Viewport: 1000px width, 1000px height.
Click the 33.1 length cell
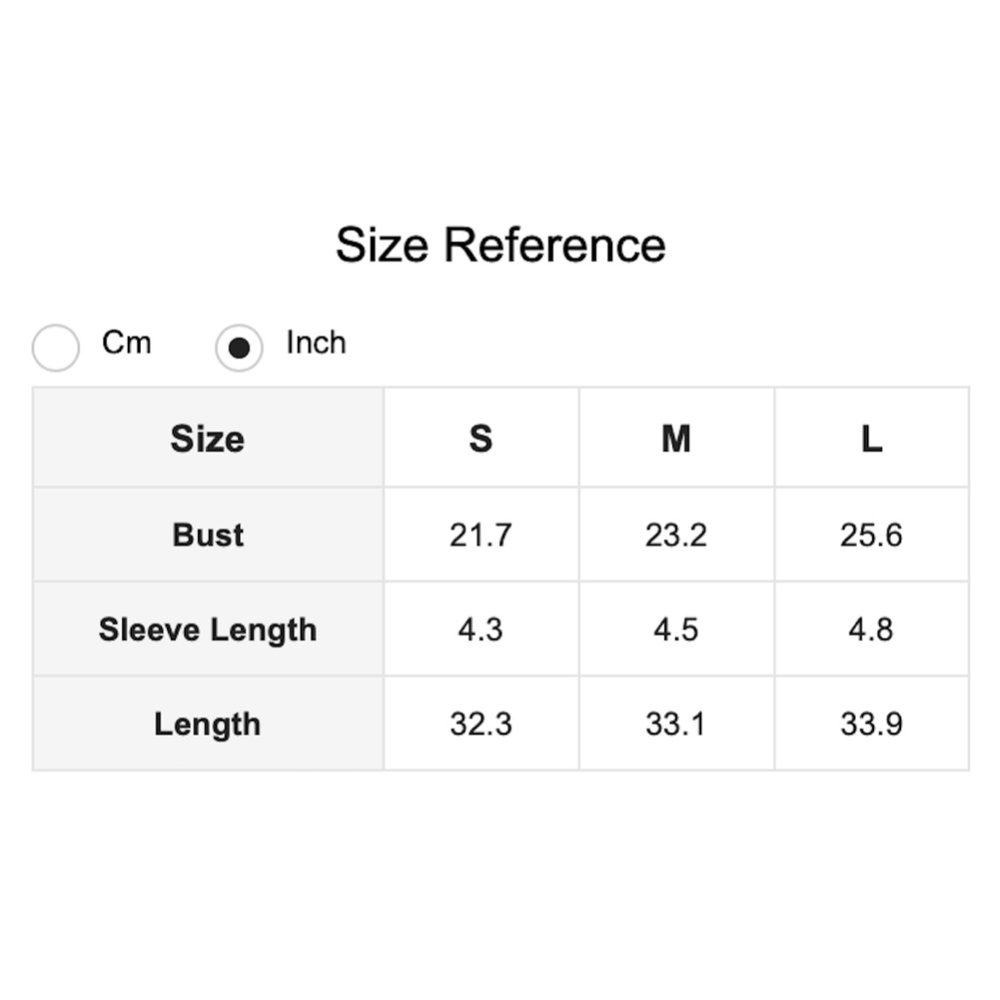coord(676,724)
